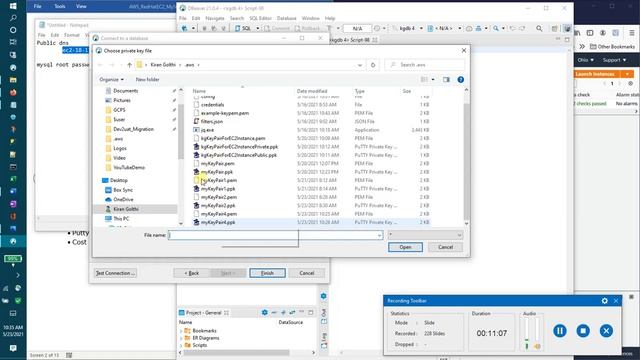Image resolution: width=640 pixels, height=360 pixels.
Task: Refresh the .aws folder listing
Action: click(x=373, y=65)
